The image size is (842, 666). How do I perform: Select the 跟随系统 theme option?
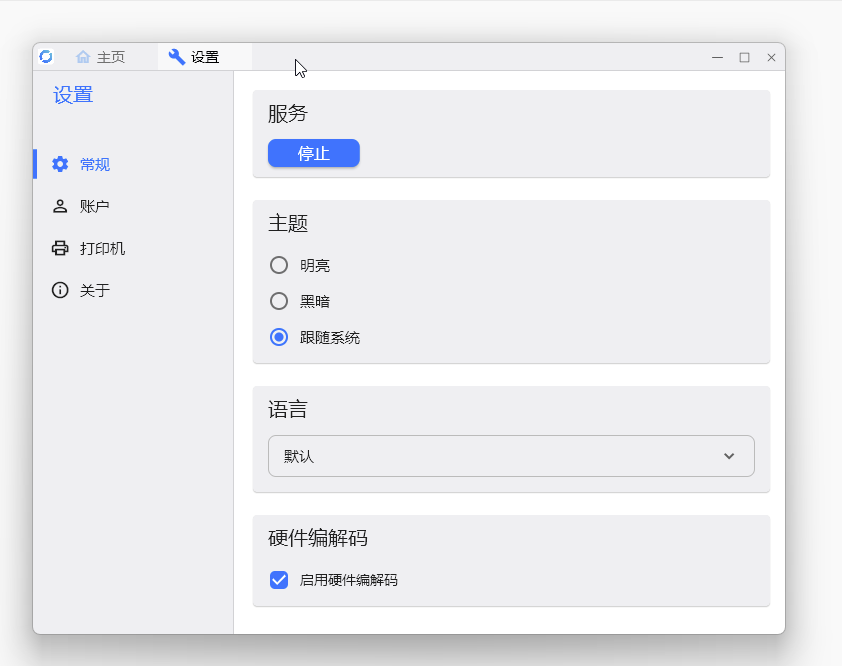pos(279,337)
